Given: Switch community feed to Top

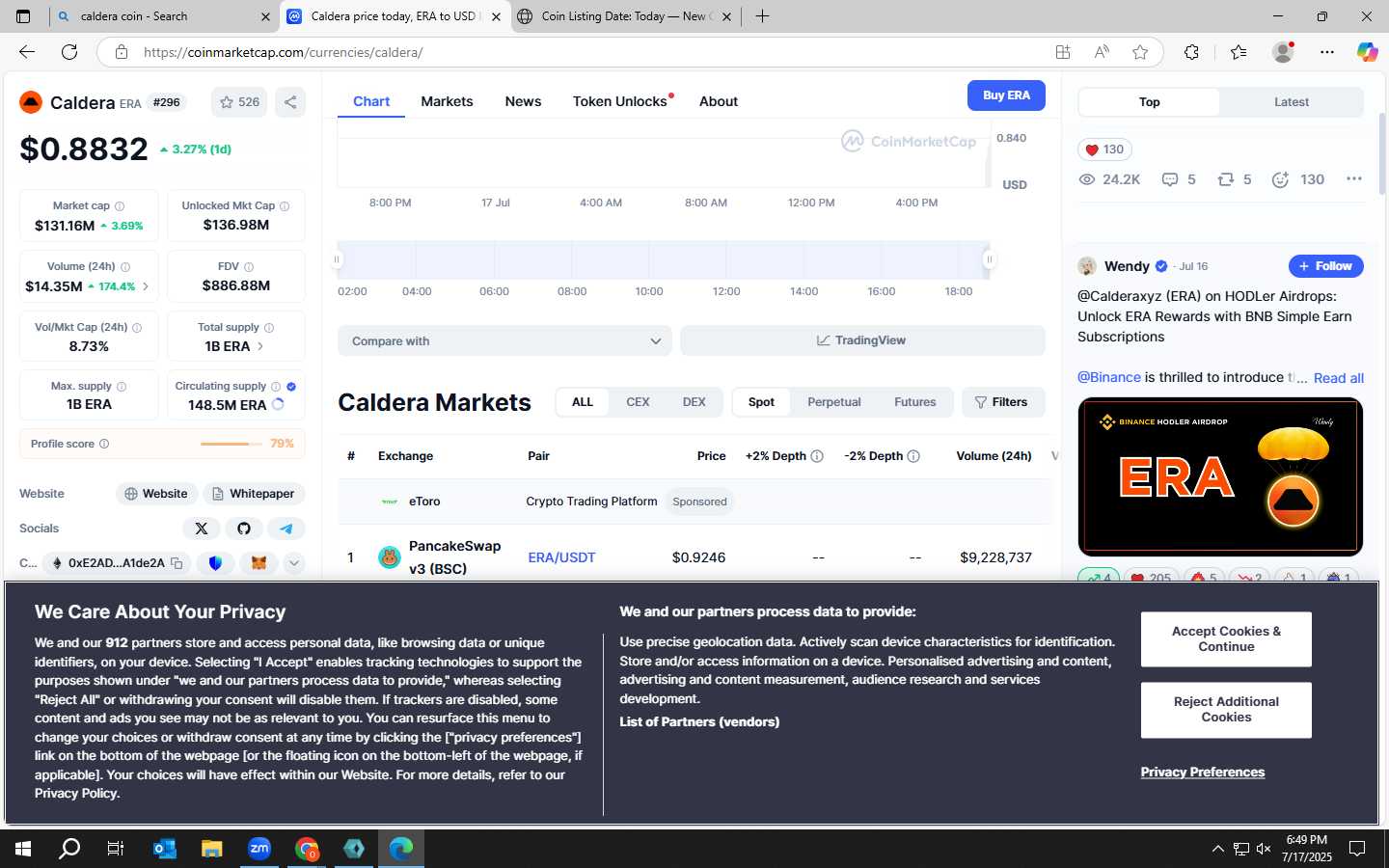Looking at the screenshot, I should (x=1149, y=102).
